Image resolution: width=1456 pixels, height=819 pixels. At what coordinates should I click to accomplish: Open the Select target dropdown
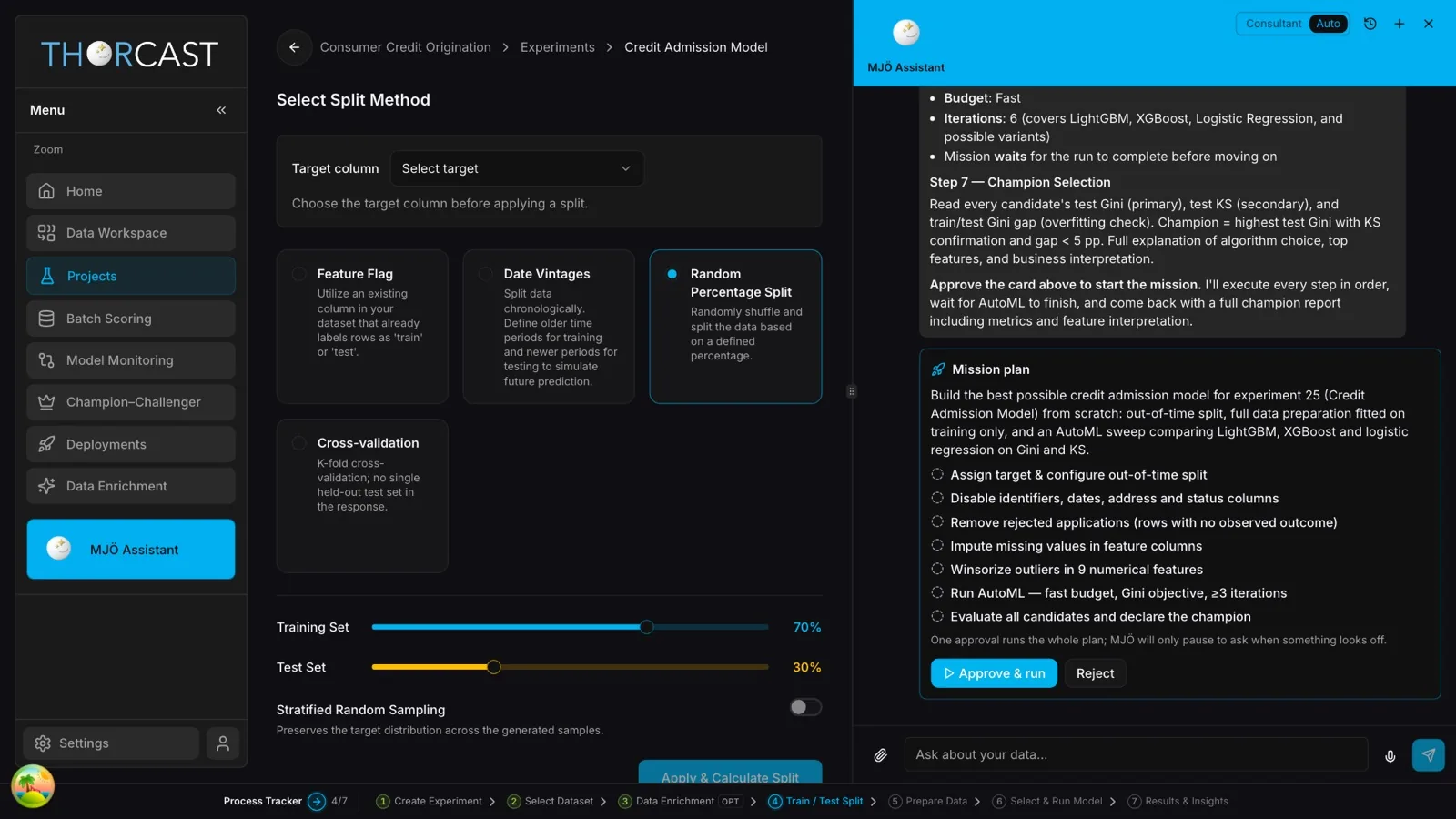point(517,168)
